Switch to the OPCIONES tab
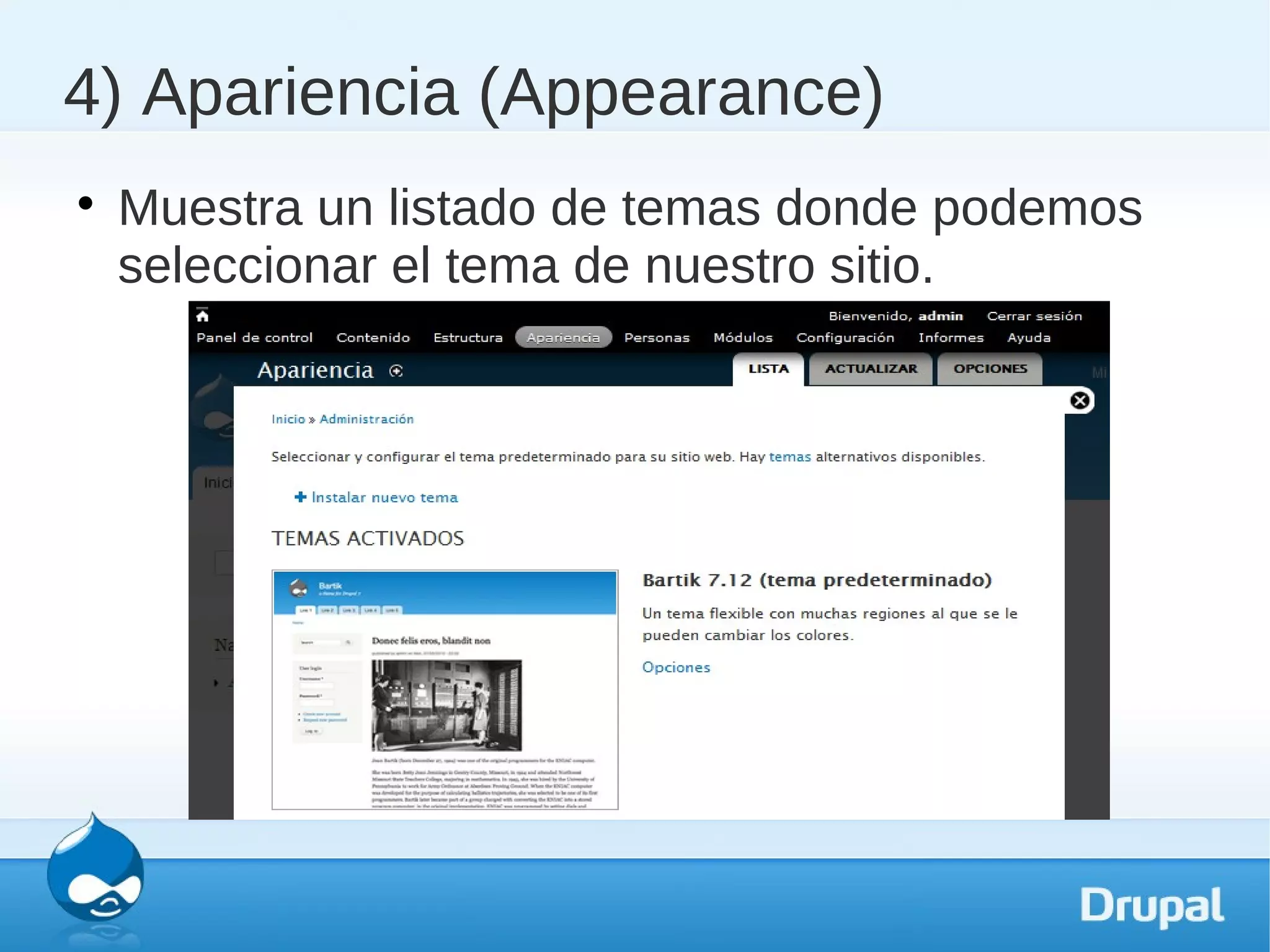 [990, 369]
